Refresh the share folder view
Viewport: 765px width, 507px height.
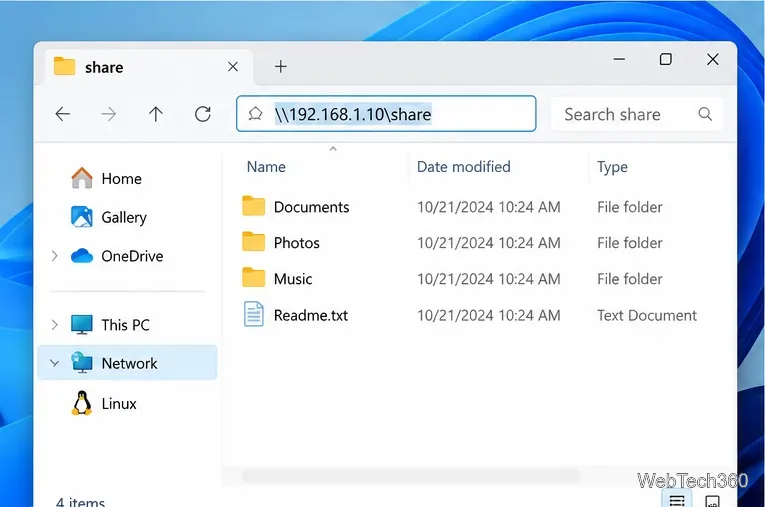pos(202,114)
